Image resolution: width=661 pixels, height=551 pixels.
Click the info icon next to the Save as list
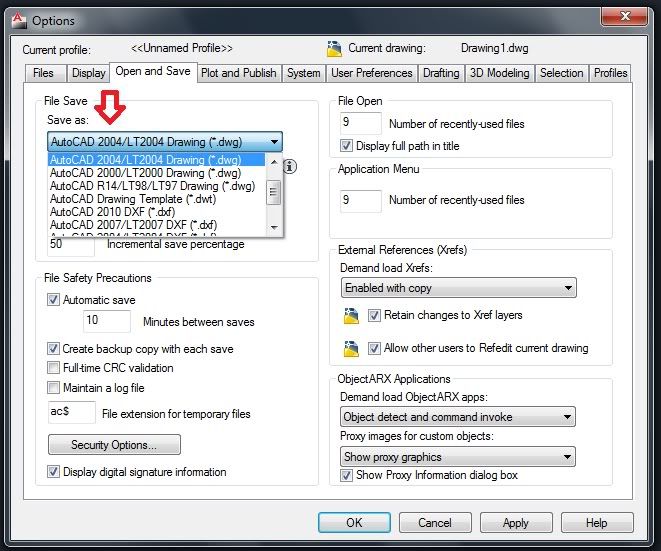point(290,167)
